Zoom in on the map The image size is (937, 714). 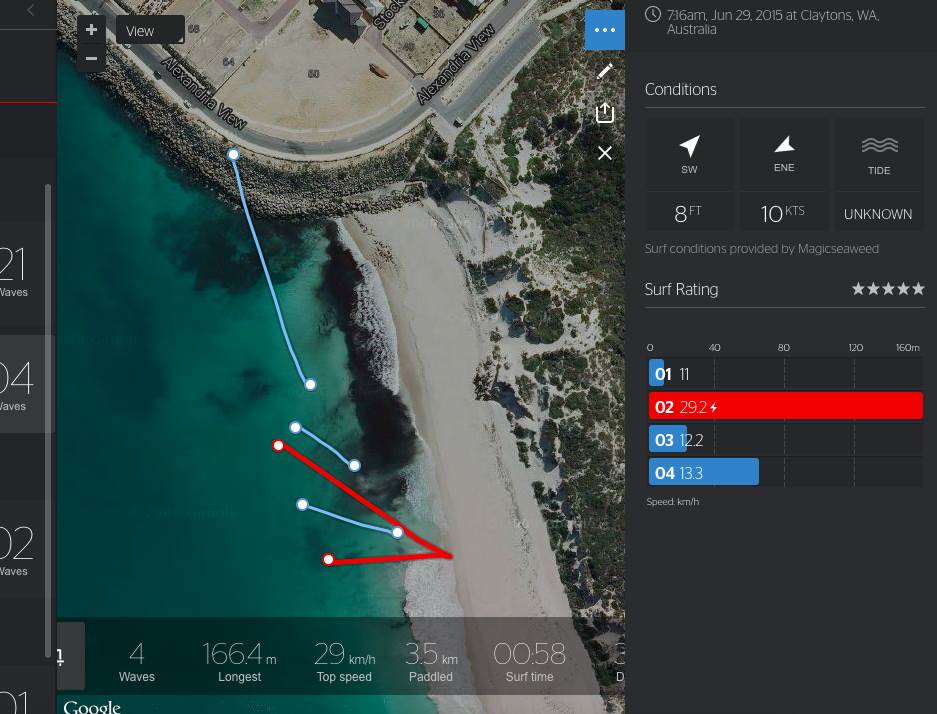91,30
